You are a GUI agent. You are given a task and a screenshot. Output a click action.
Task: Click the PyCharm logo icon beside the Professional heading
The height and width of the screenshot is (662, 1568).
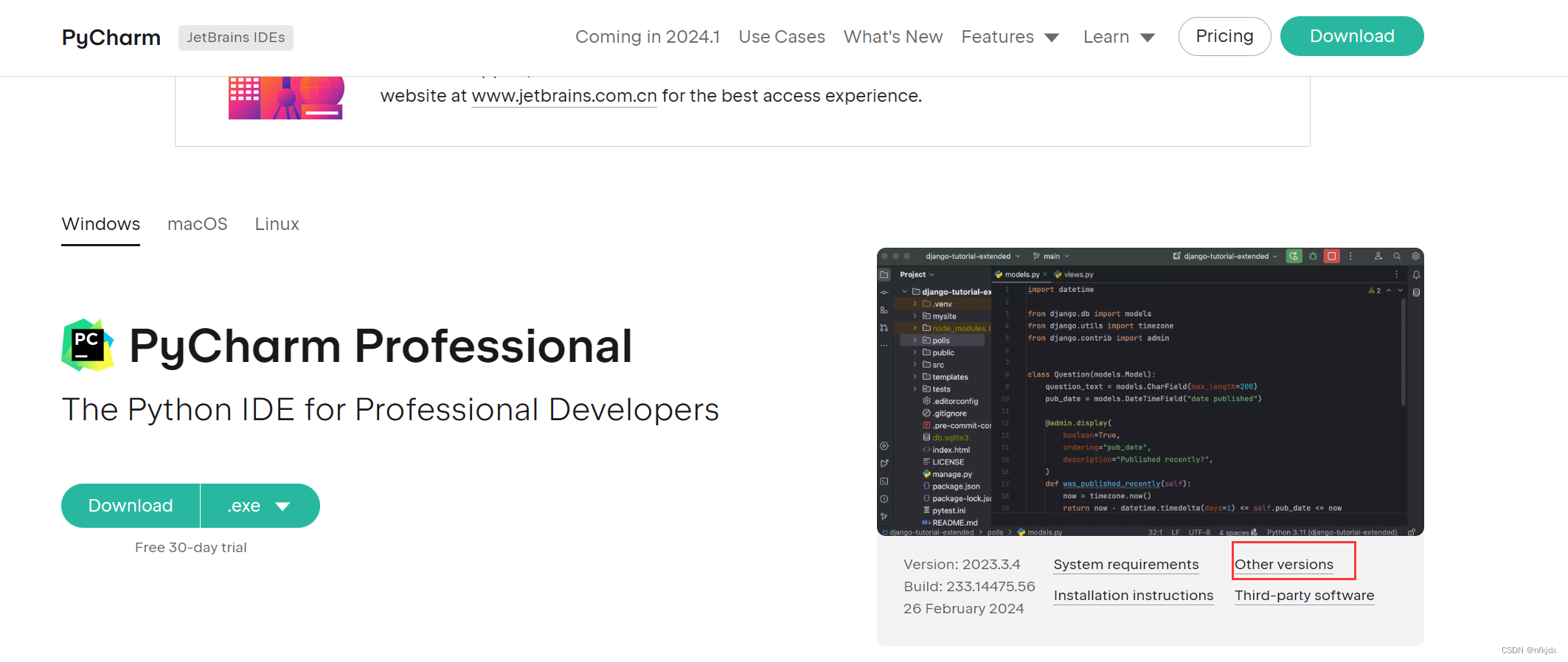(88, 345)
